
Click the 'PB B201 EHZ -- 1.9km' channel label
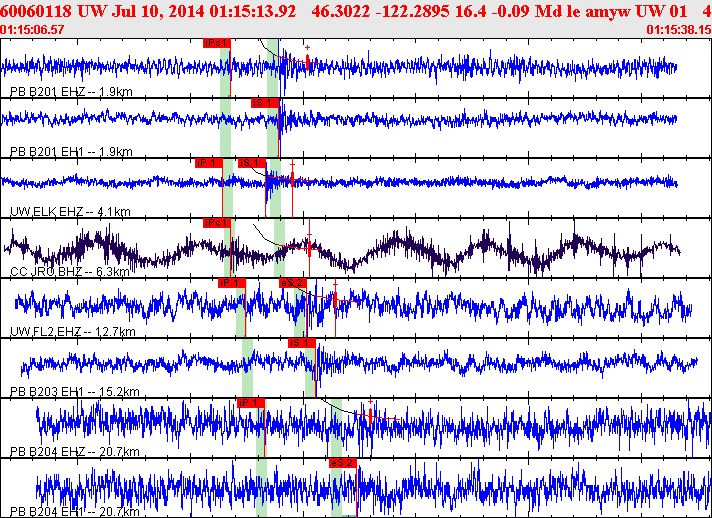click(71, 92)
